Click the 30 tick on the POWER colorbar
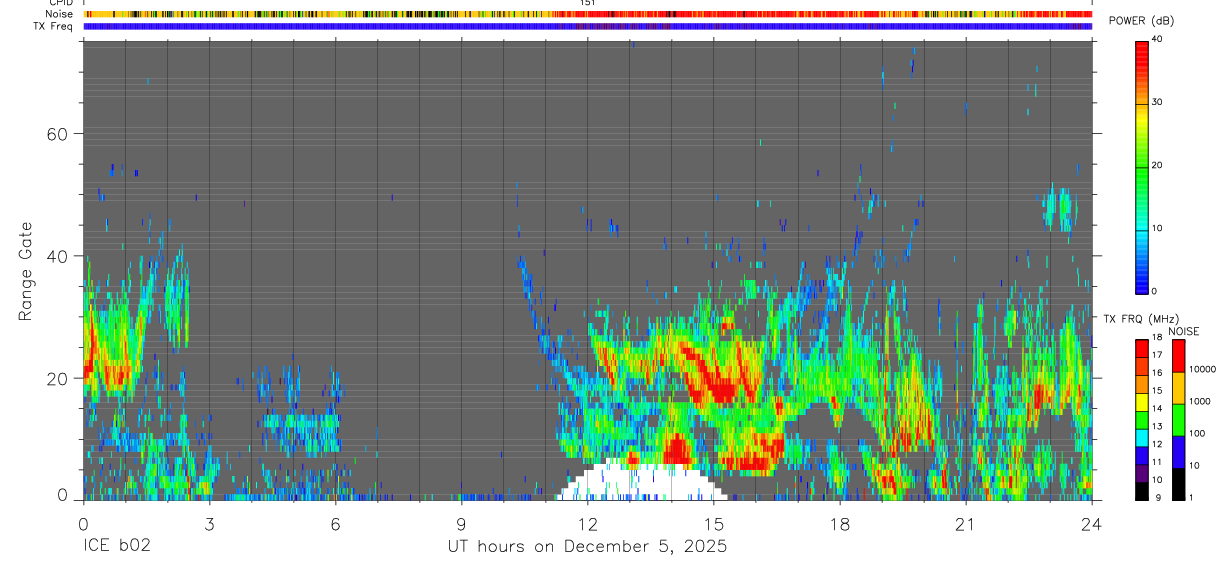The width and height of the screenshot is (1228, 567). tap(1158, 102)
